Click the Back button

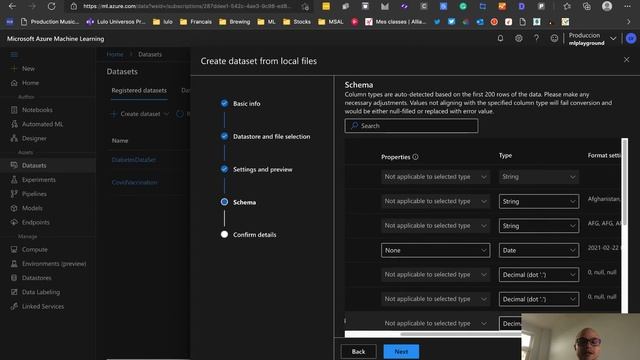[x=358, y=351]
